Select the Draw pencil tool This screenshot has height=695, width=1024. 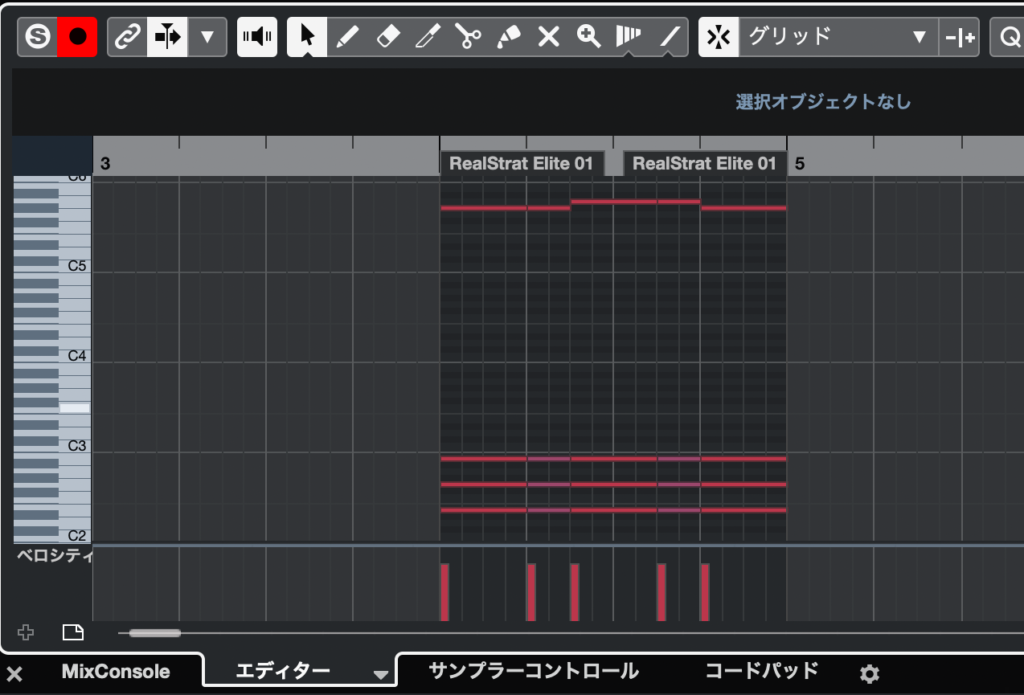pyautogui.click(x=347, y=38)
